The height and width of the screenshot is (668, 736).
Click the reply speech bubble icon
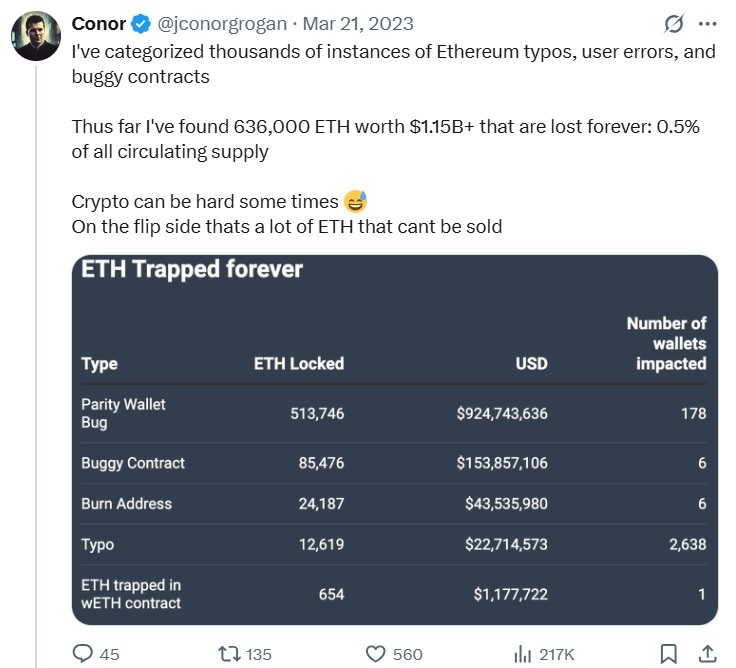83,653
